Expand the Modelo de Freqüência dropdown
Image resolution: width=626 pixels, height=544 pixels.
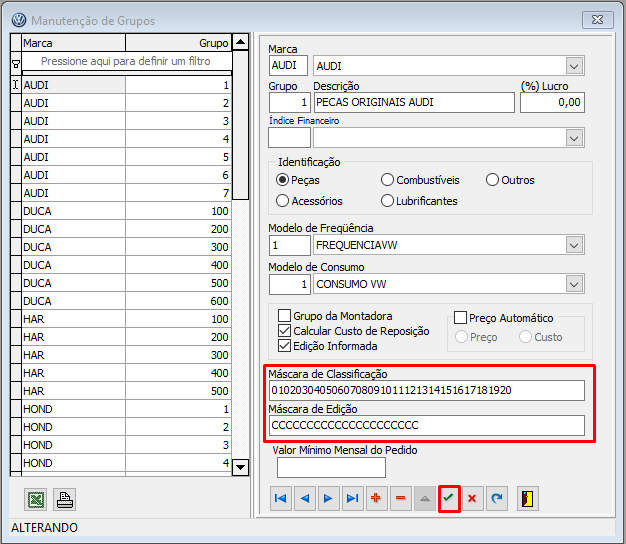click(x=574, y=245)
